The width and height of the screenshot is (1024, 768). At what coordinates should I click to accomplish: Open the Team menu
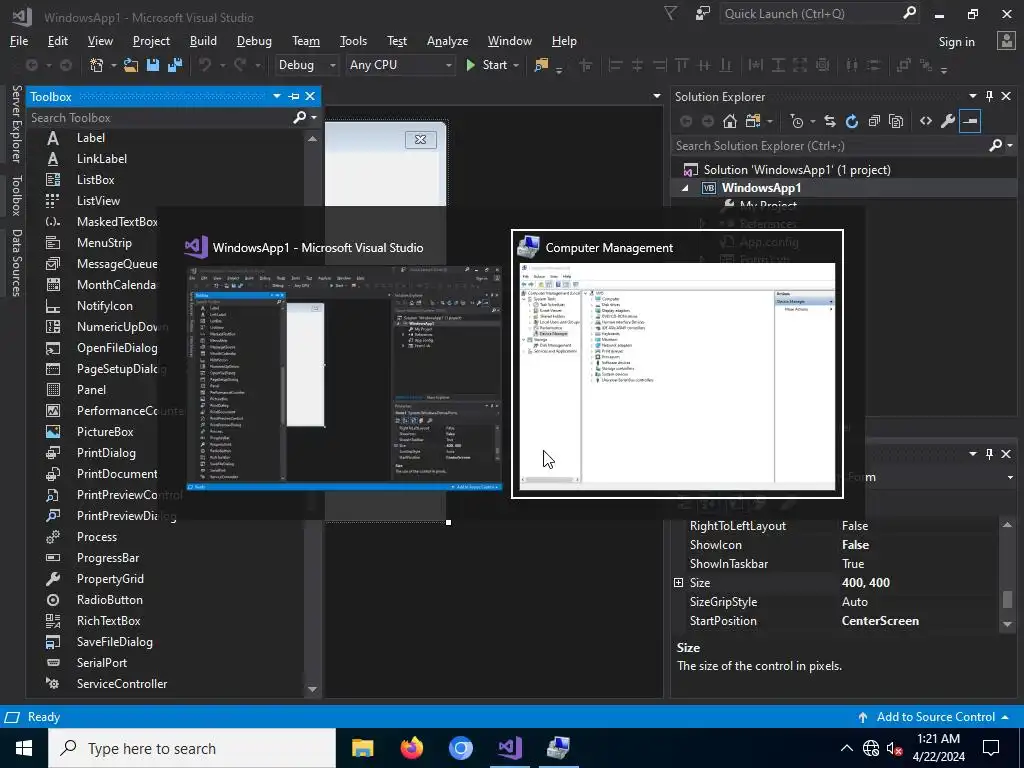306,40
